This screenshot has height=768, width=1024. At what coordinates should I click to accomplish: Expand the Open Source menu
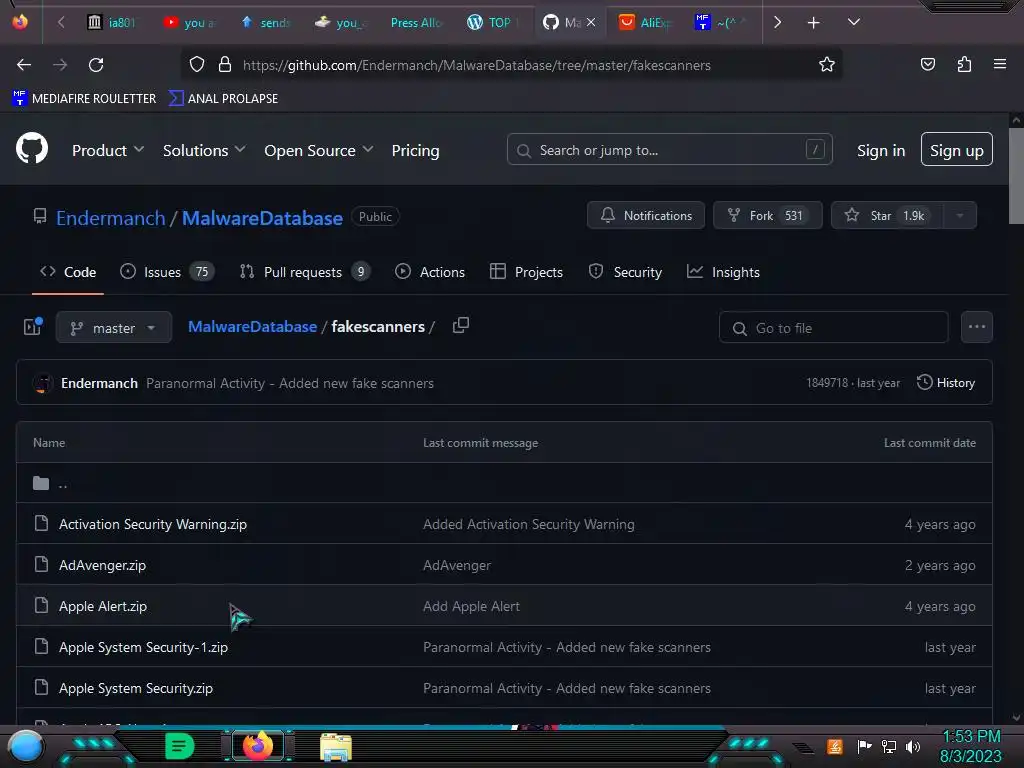(x=319, y=150)
